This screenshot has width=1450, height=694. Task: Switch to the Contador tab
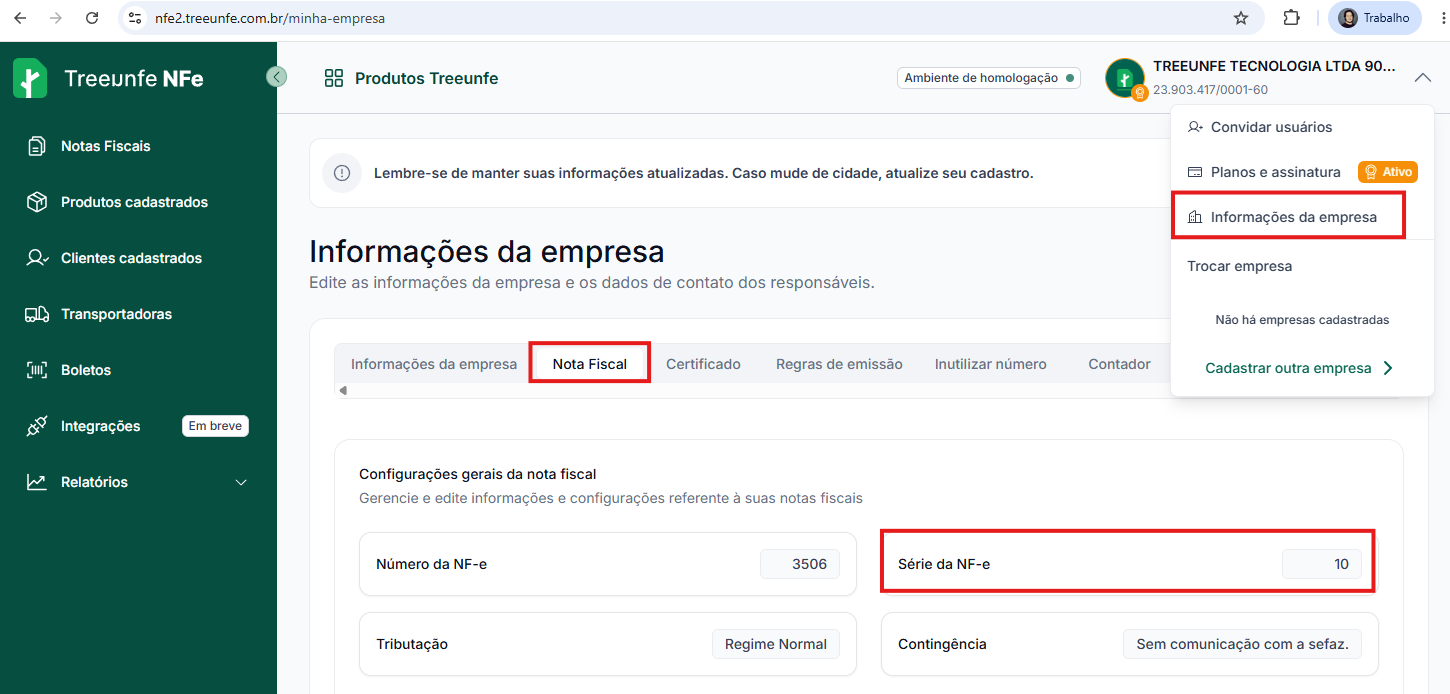[x=1119, y=364]
